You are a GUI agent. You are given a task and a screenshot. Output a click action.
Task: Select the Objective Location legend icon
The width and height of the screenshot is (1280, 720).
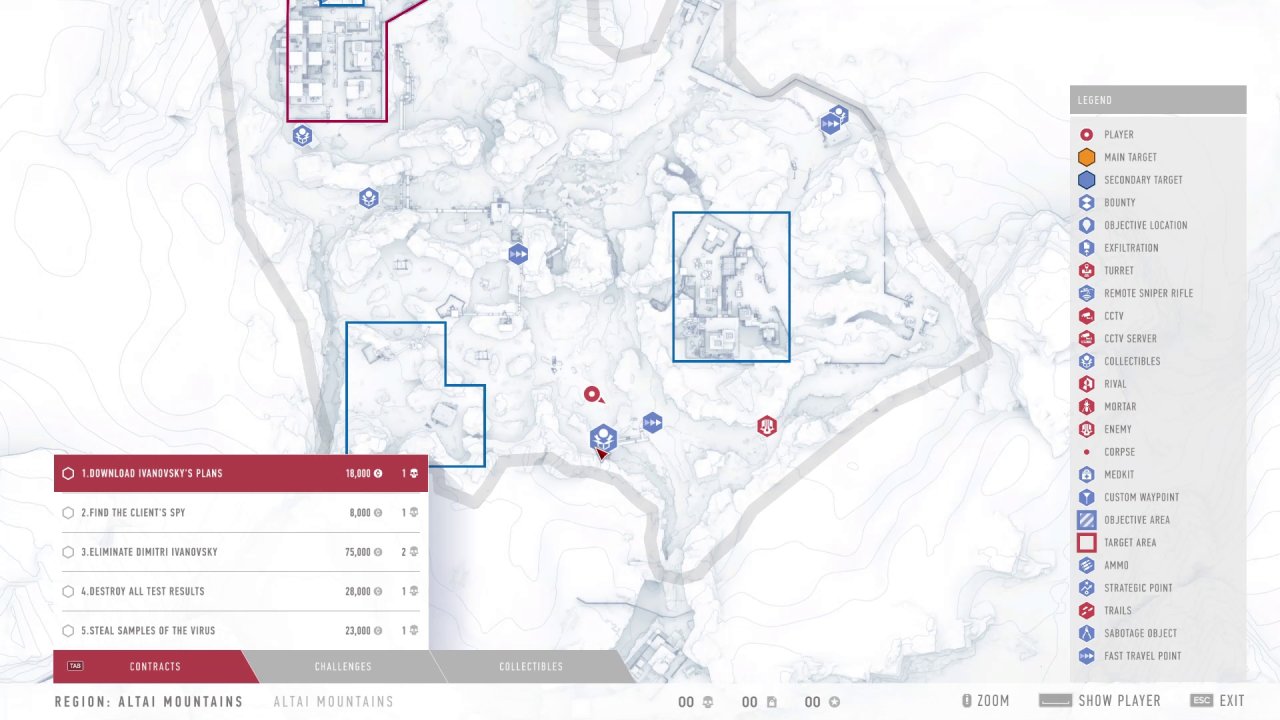[x=1087, y=225]
